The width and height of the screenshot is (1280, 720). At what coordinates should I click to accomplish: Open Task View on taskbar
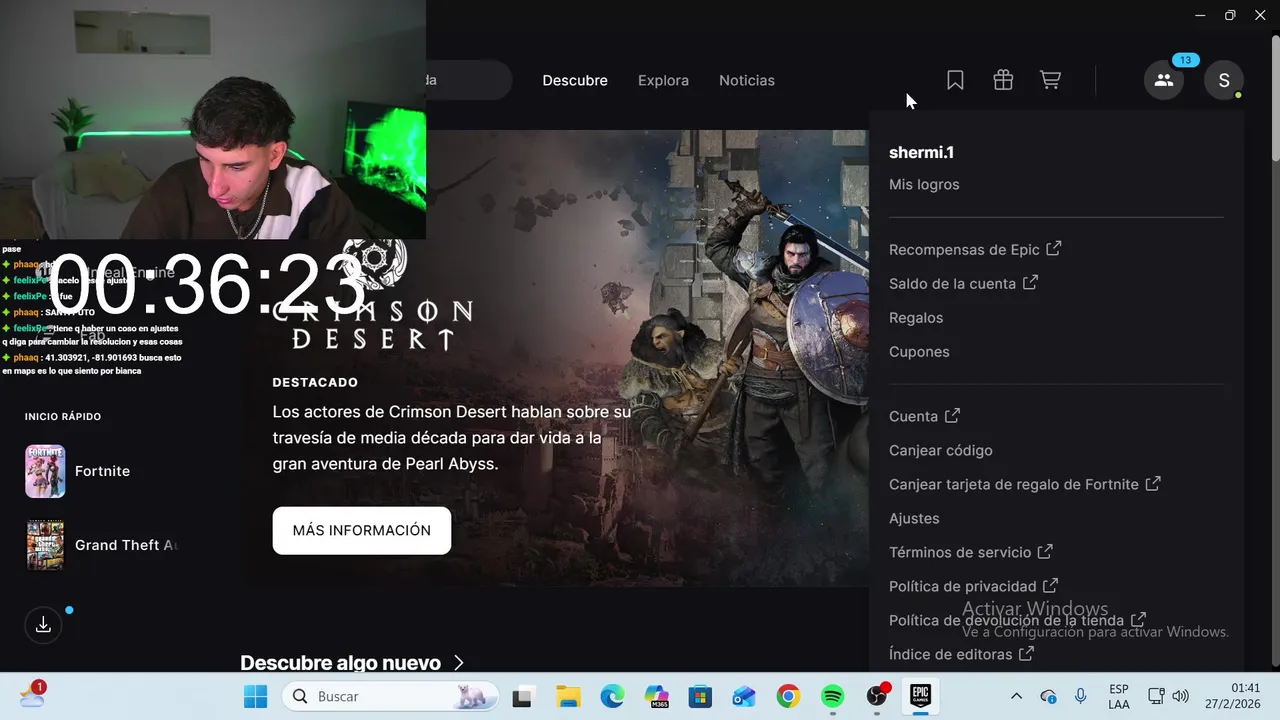522,696
